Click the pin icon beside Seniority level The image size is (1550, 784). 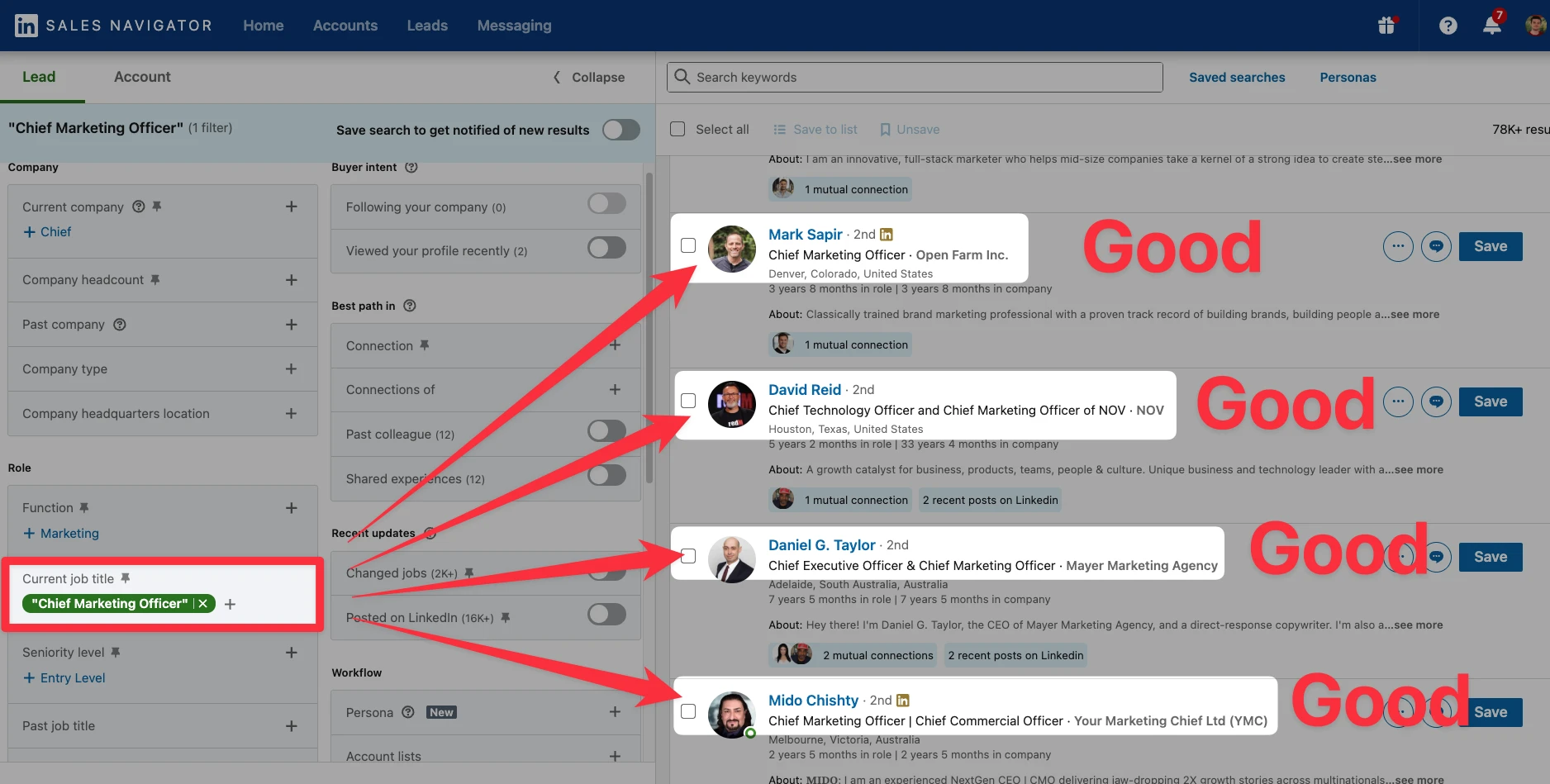pyautogui.click(x=116, y=653)
